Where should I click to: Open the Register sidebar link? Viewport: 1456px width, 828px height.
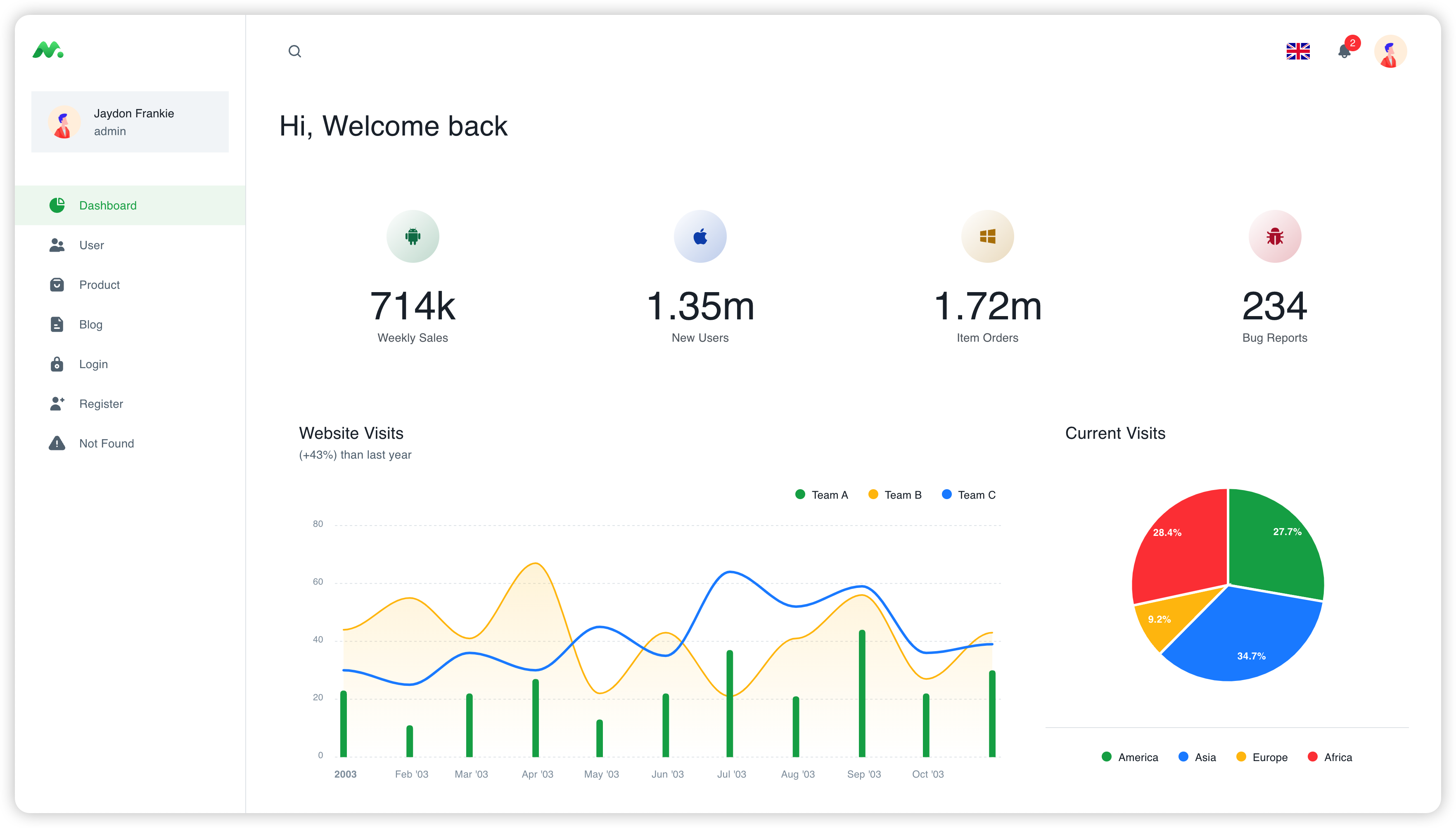tap(101, 404)
